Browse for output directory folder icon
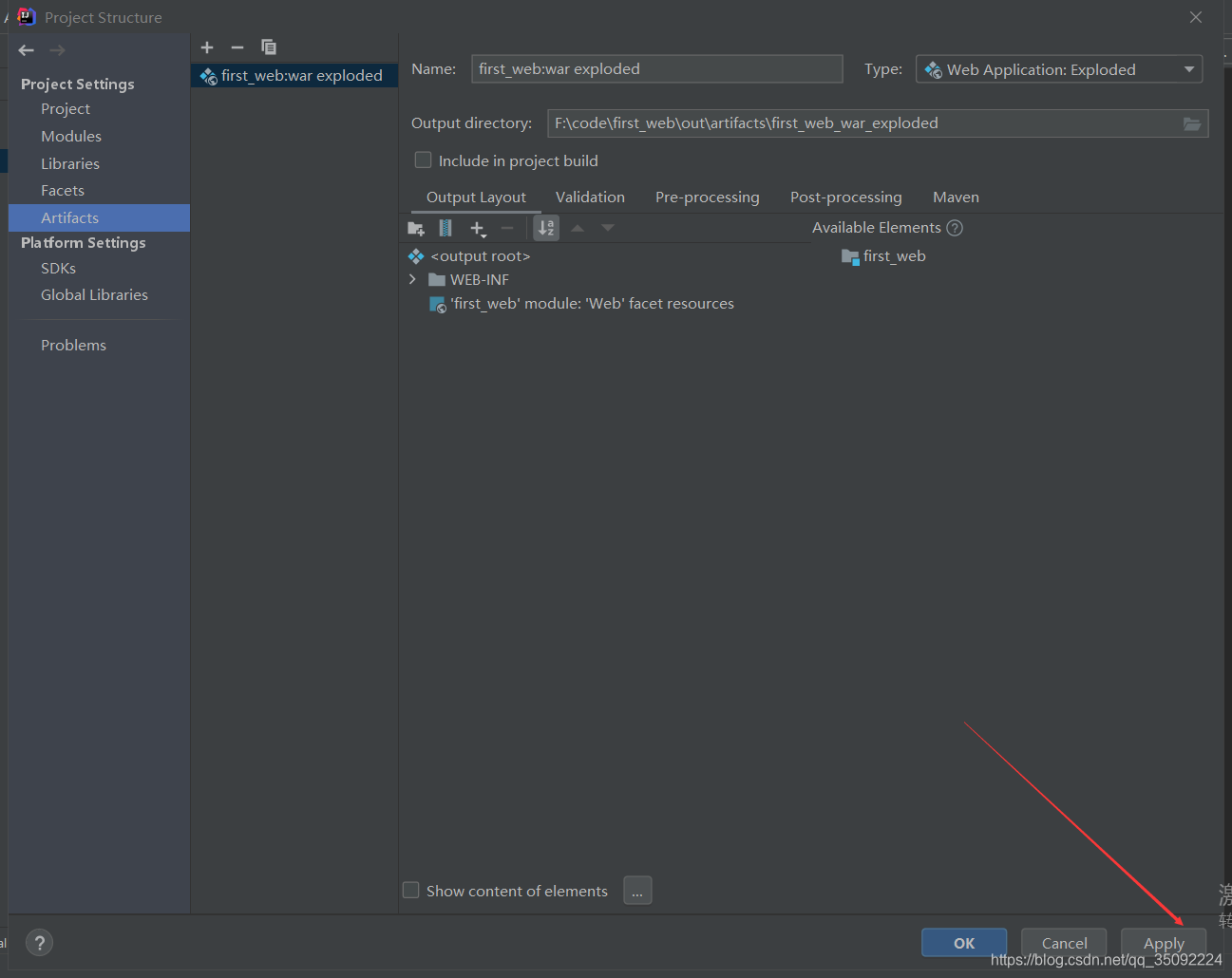Viewport: 1232px width, 978px height. pyautogui.click(x=1192, y=123)
